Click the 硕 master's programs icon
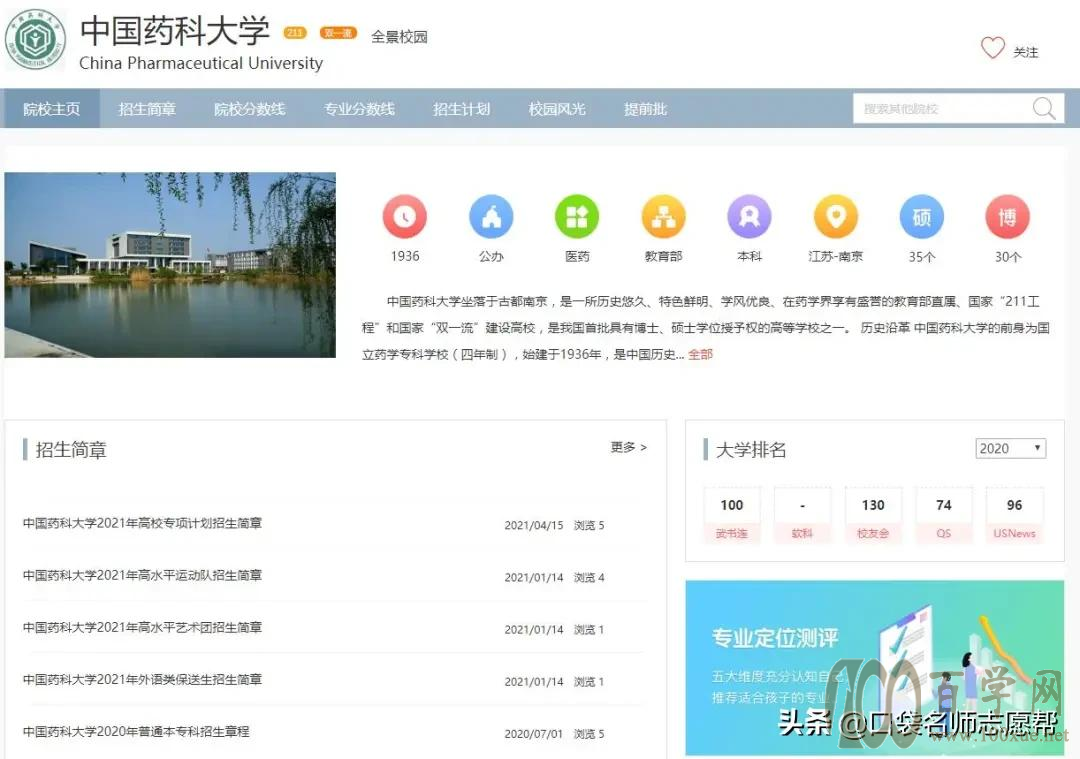This screenshot has width=1080, height=759. click(x=922, y=216)
